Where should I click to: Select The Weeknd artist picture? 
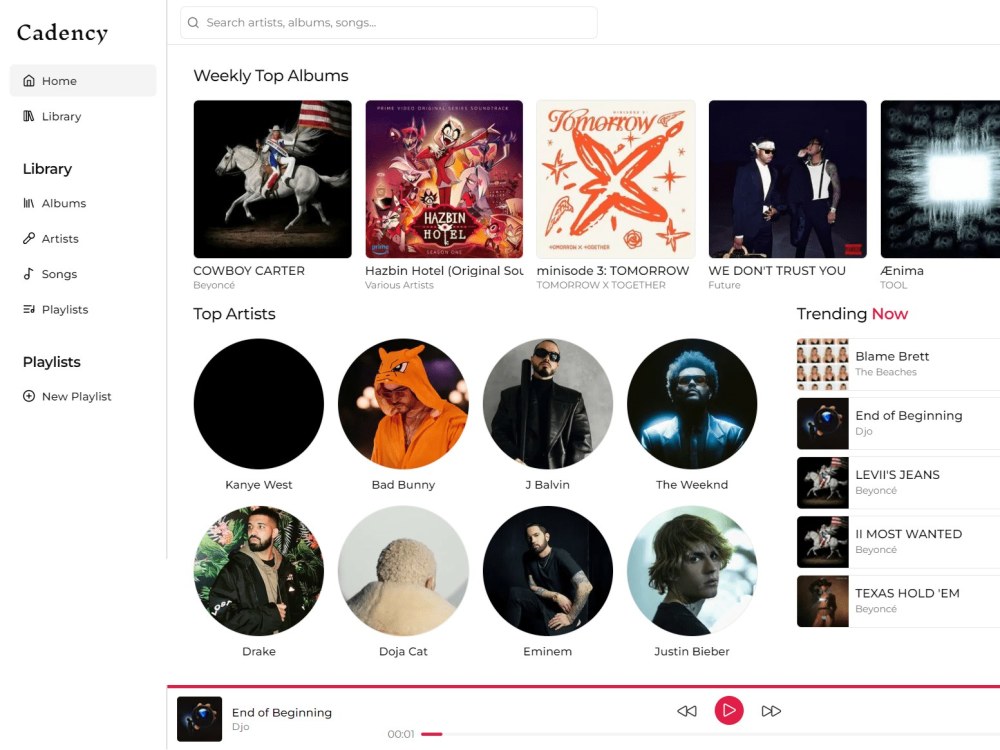[692, 404]
